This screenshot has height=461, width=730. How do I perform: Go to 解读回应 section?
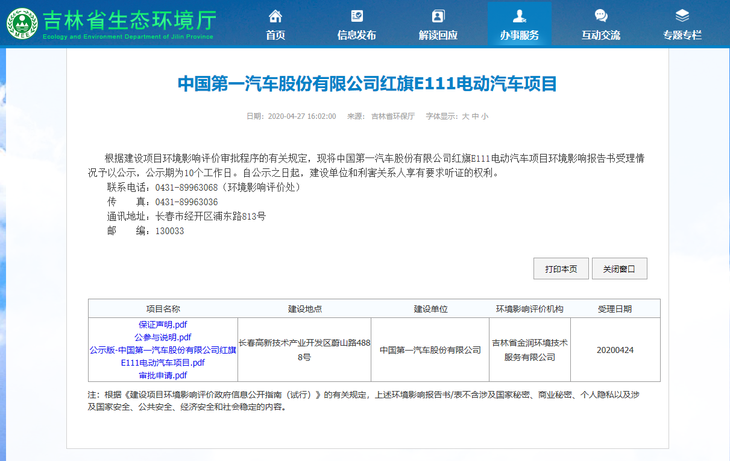click(x=438, y=35)
